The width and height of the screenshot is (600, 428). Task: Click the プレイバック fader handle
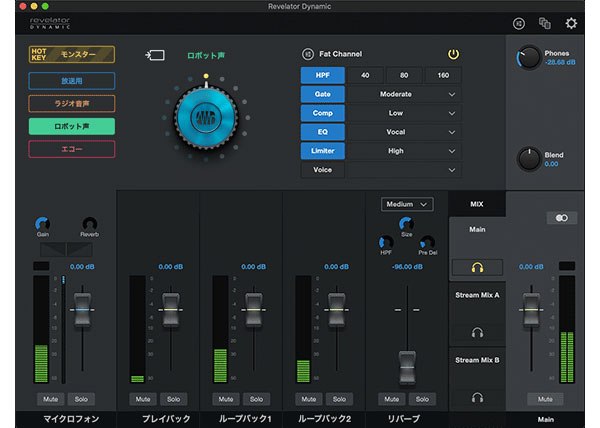[171, 309]
